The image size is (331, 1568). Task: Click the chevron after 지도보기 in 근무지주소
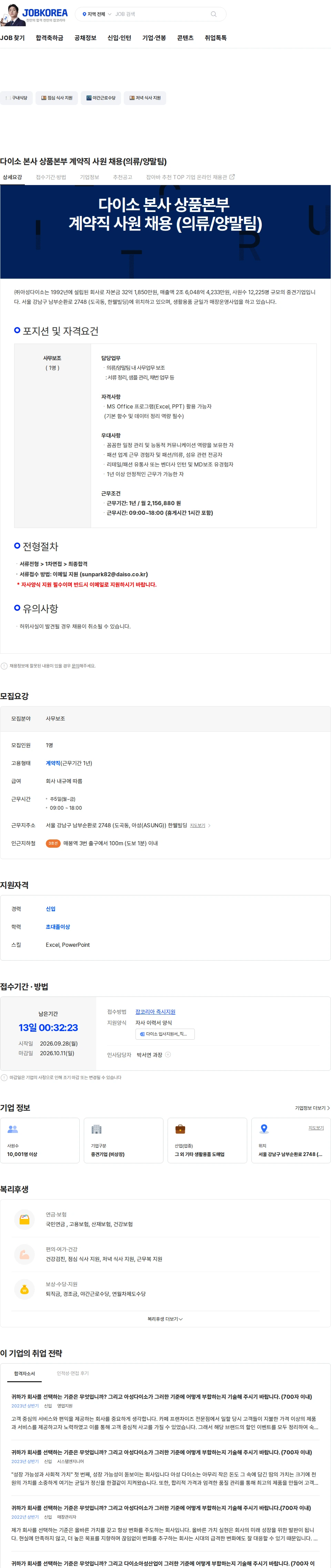[x=210, y=826]
